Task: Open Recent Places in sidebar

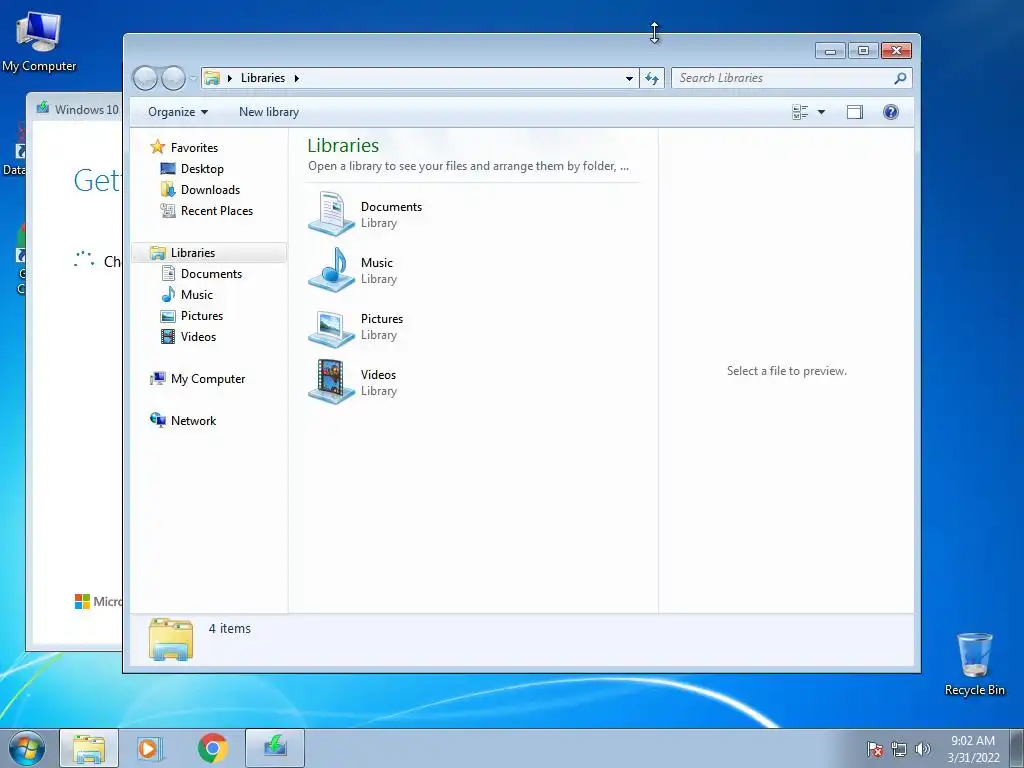Action: (x=207, y=210)
